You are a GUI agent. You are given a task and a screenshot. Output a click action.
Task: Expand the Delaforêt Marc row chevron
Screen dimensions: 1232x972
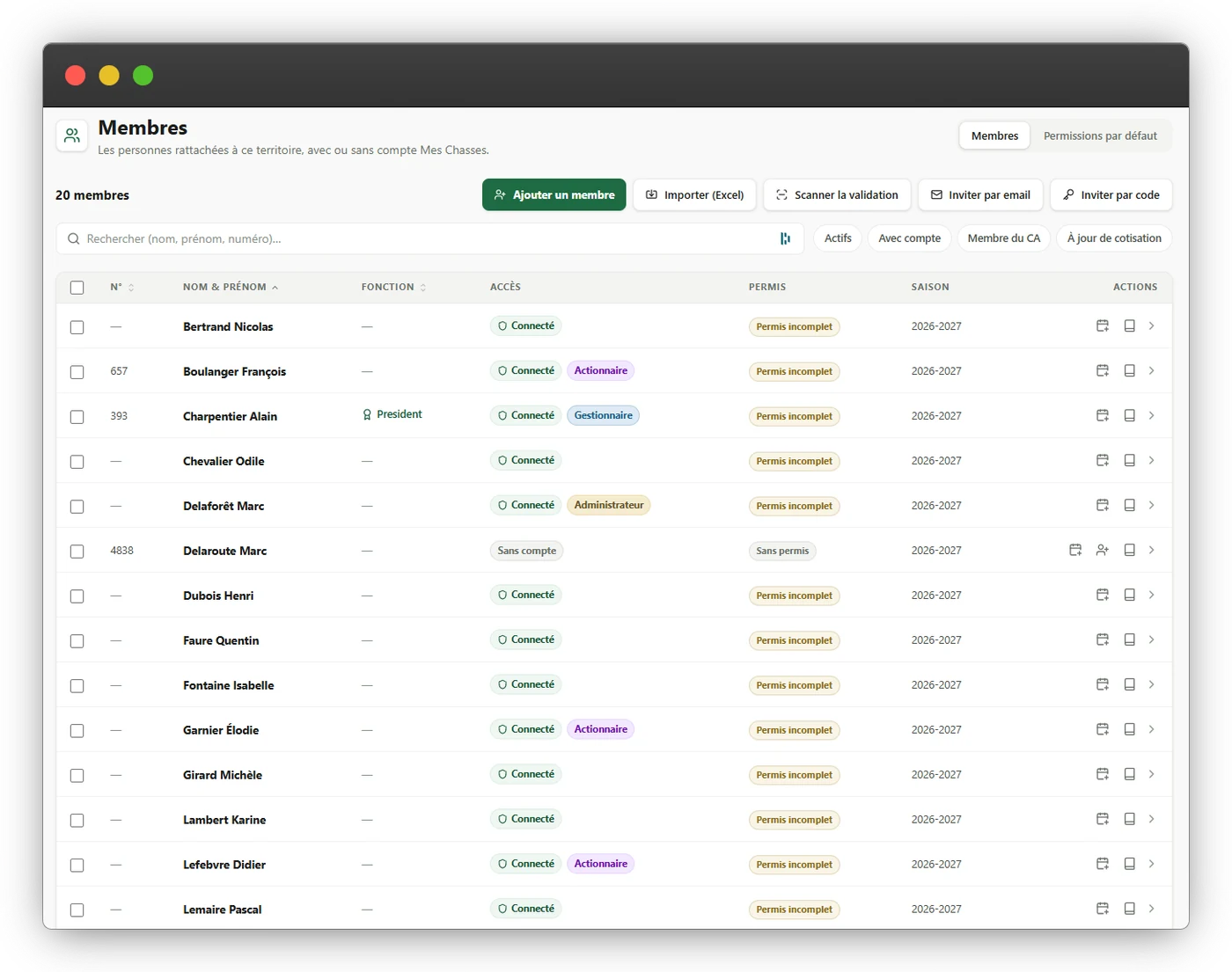click(1152, 506)
